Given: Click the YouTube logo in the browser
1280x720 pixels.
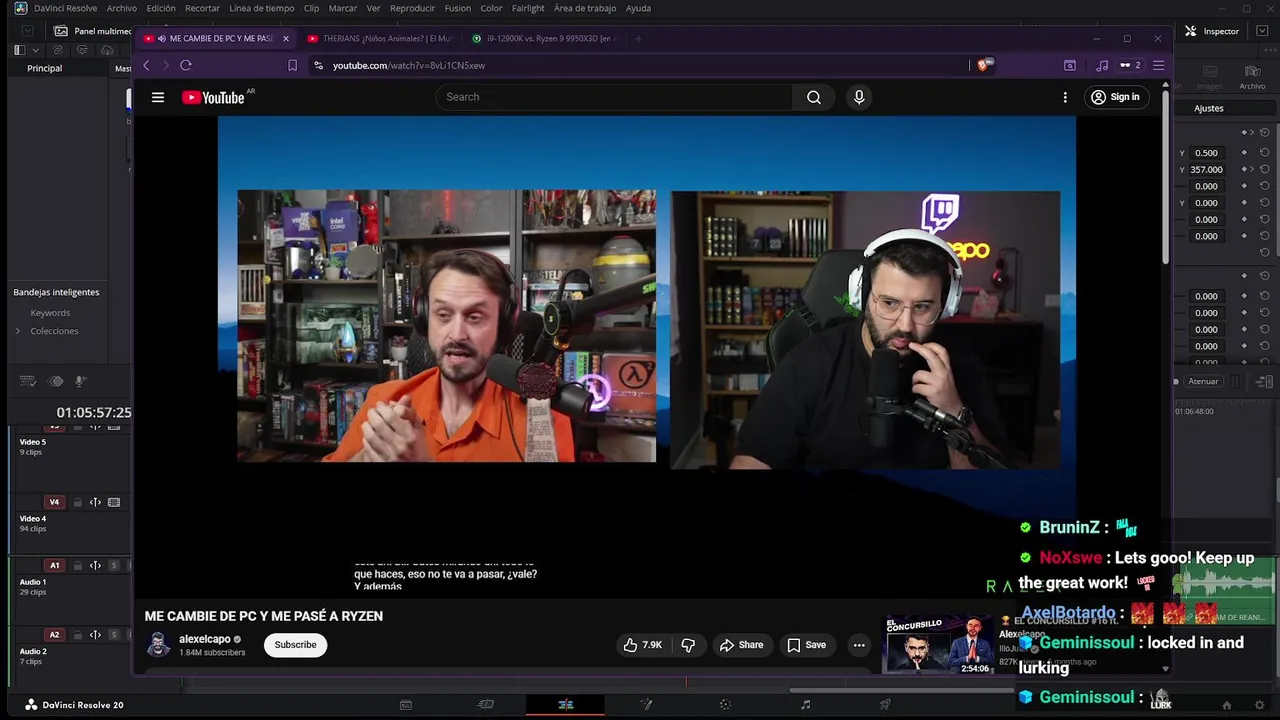Looking at the screenshot, I should [x=213, y=97].
